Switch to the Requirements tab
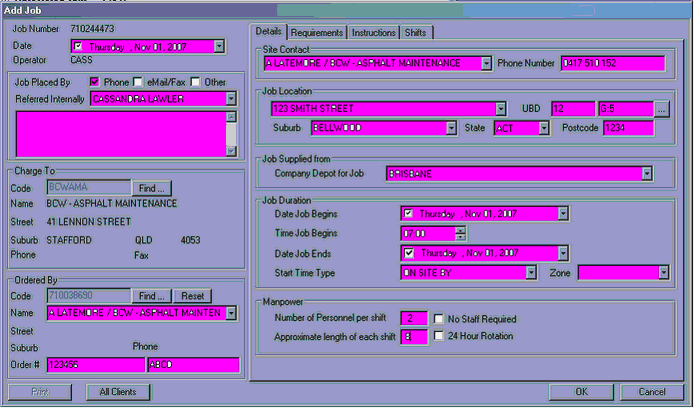Viewport: 694px width, 408px height. tap(317, 33)
